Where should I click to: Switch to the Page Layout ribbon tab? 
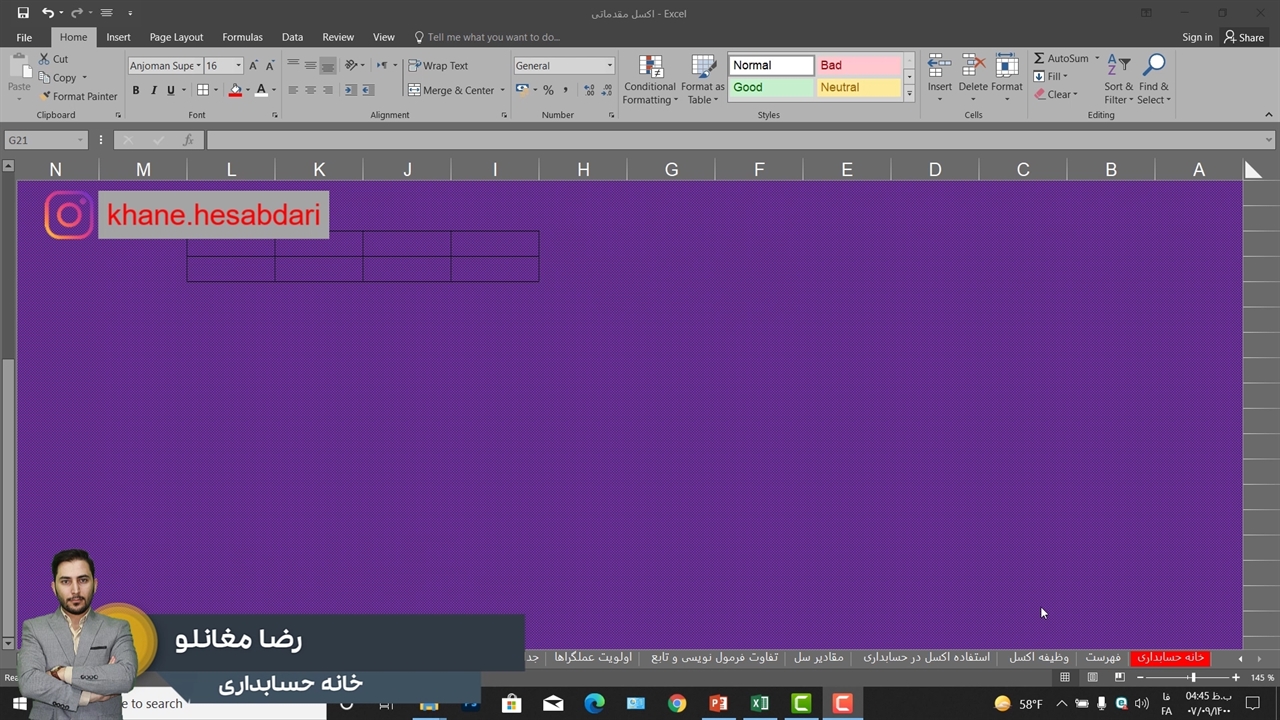click(x=176, y=37)
